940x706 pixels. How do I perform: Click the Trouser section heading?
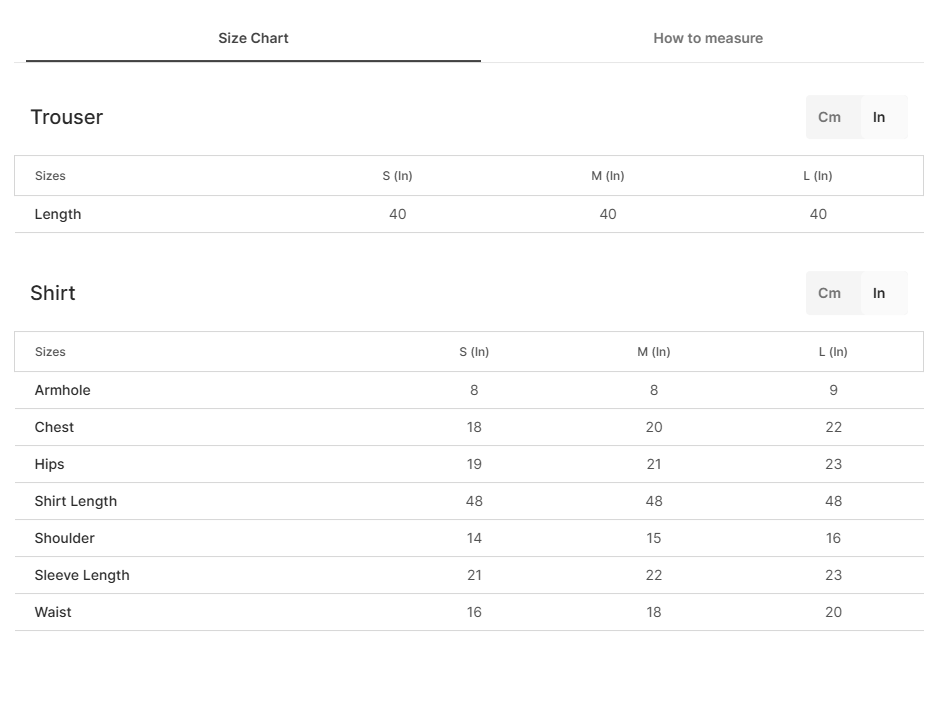(67, 117)
